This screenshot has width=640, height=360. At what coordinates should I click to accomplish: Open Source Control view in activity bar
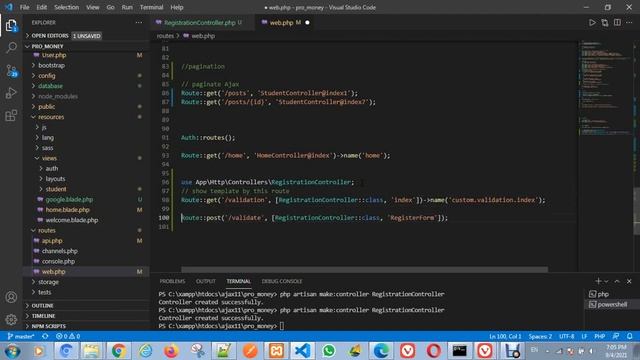pos(11,71)
